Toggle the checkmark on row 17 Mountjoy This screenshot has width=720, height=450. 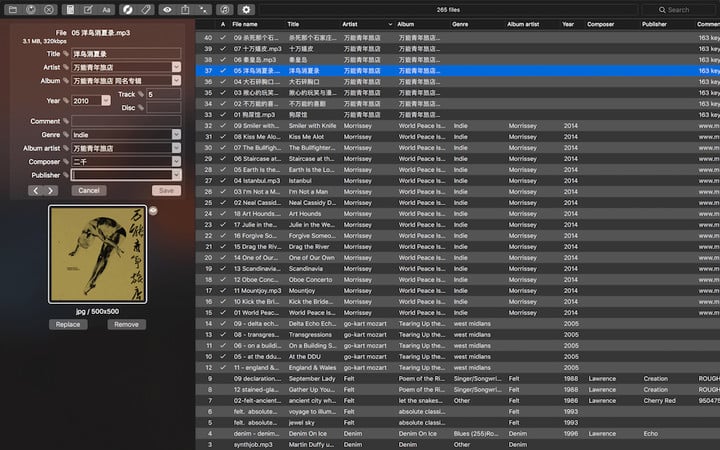(223, 291)
